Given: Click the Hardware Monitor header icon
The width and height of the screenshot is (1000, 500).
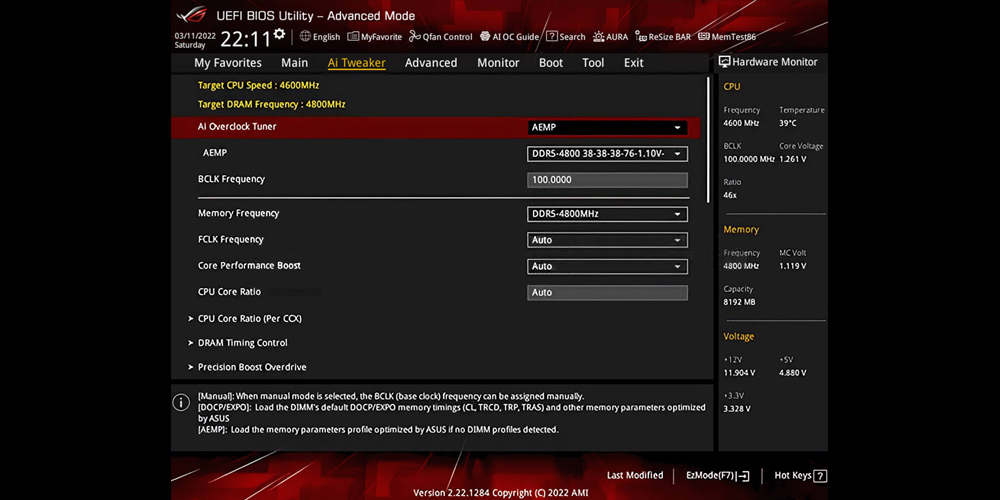Looking at the screenshot, I should coord(724,62).
